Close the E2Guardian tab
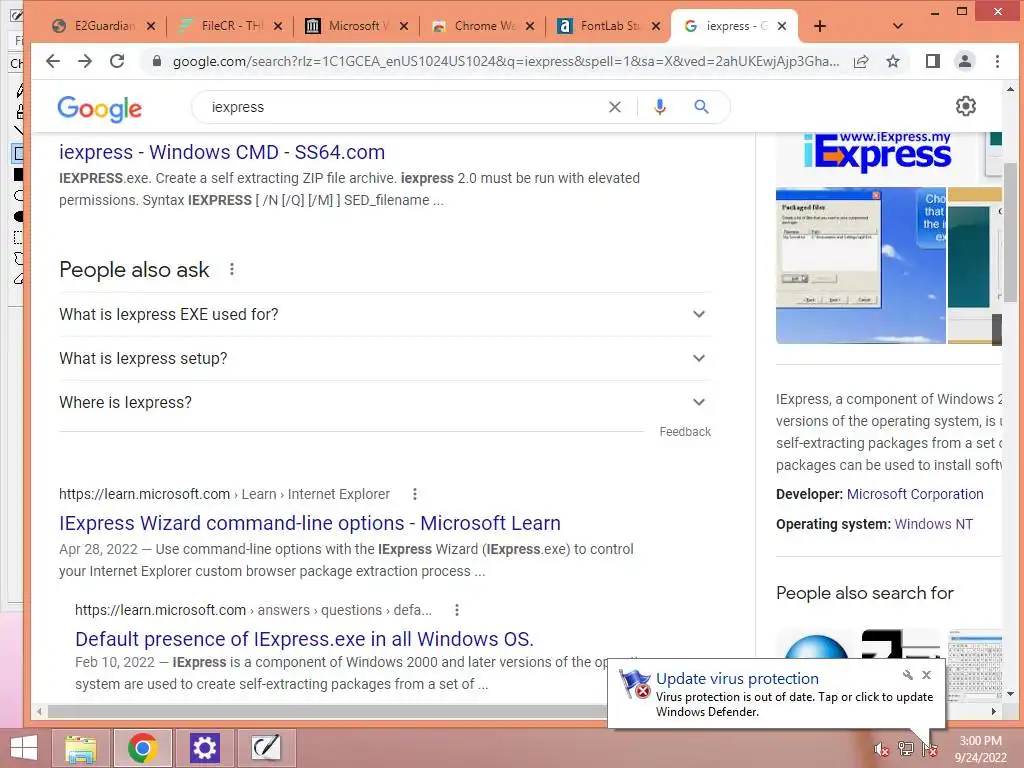Viewport: 1024px width, 768px height. coord(151,26)
